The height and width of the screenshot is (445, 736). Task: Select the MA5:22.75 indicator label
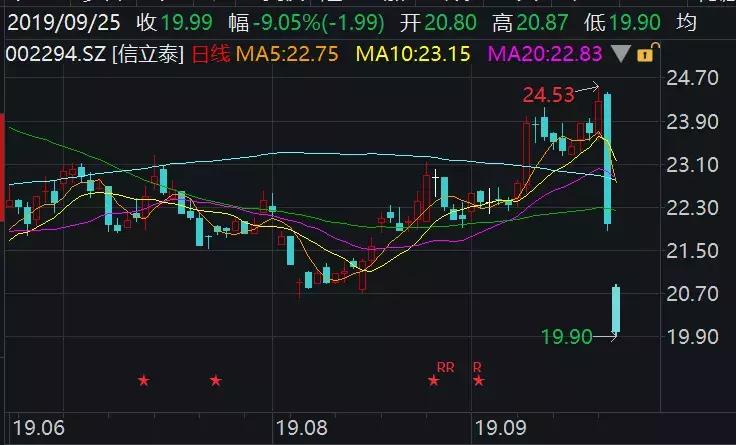[x=287, y=54]
